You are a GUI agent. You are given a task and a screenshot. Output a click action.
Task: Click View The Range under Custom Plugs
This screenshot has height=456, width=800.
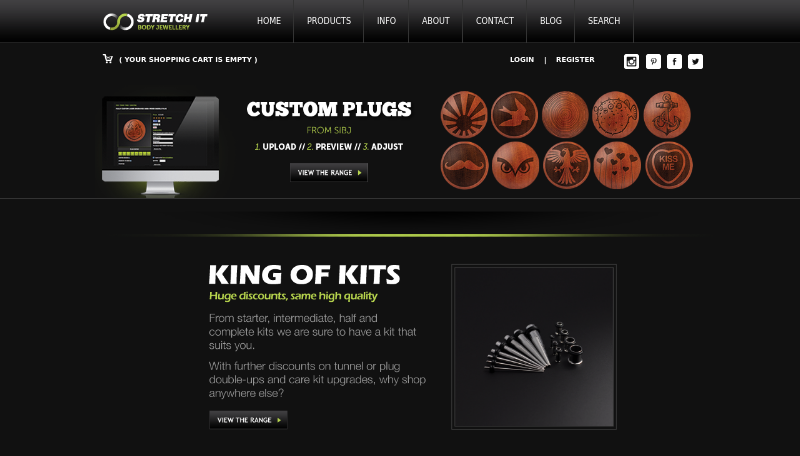329,172
